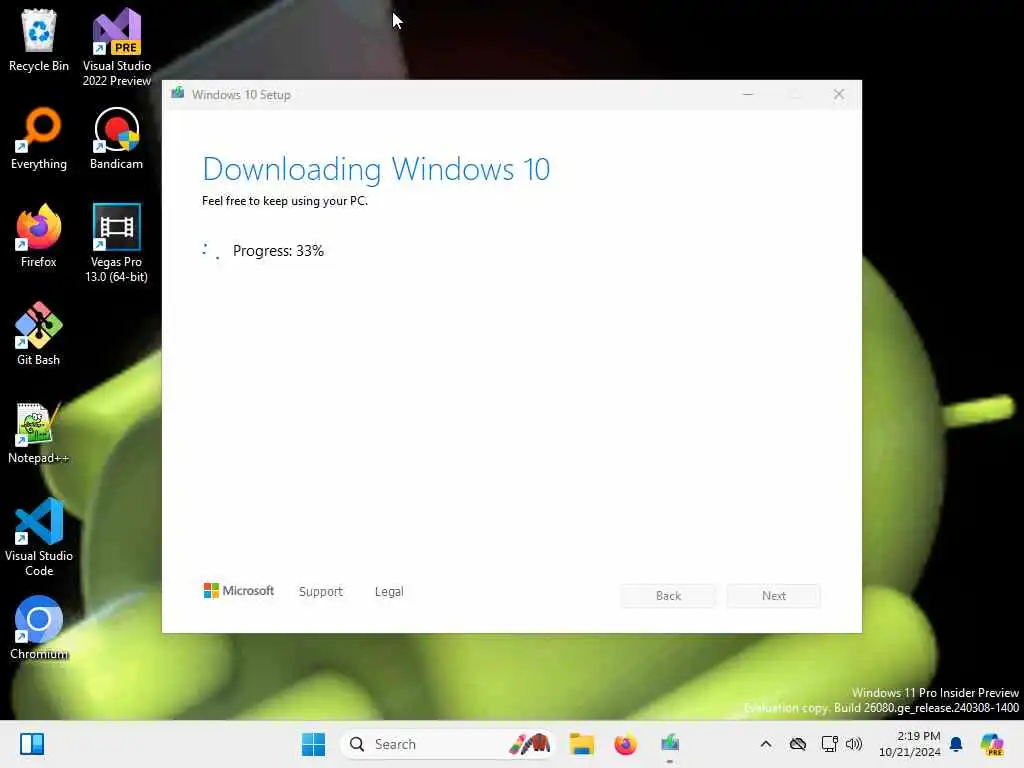Screen dimensions: 1024x768
Task: Open the Legal link in Setup
Action: point(389,592)
